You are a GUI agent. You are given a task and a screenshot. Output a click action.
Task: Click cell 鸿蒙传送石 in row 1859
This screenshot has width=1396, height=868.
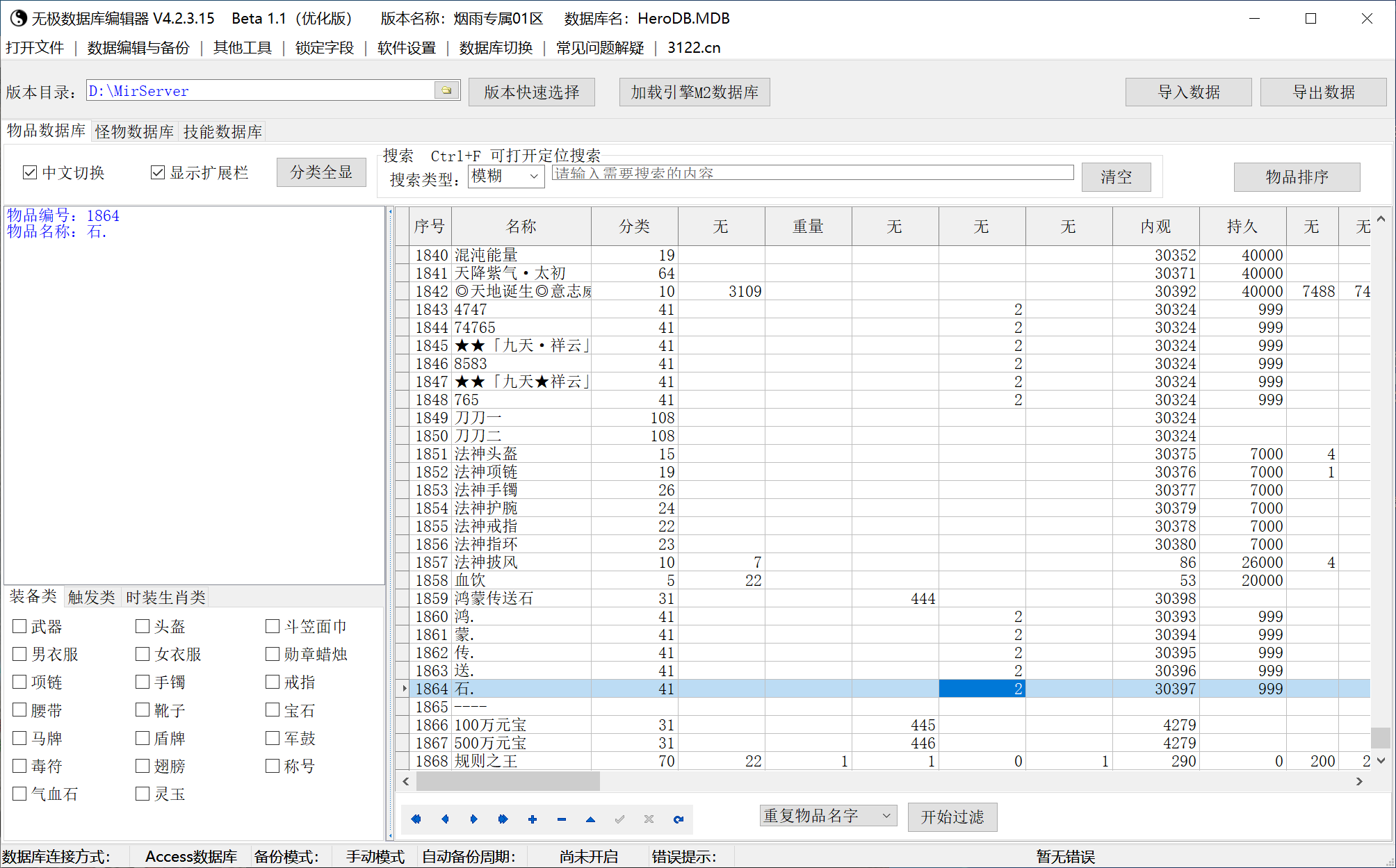(521, 598)
